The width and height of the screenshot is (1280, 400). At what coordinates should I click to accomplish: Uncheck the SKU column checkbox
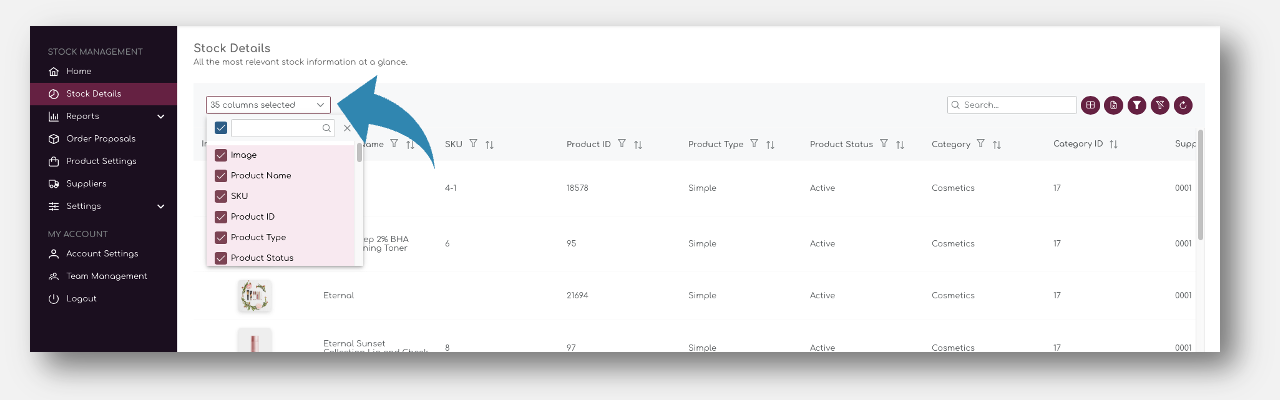point(221,196)
